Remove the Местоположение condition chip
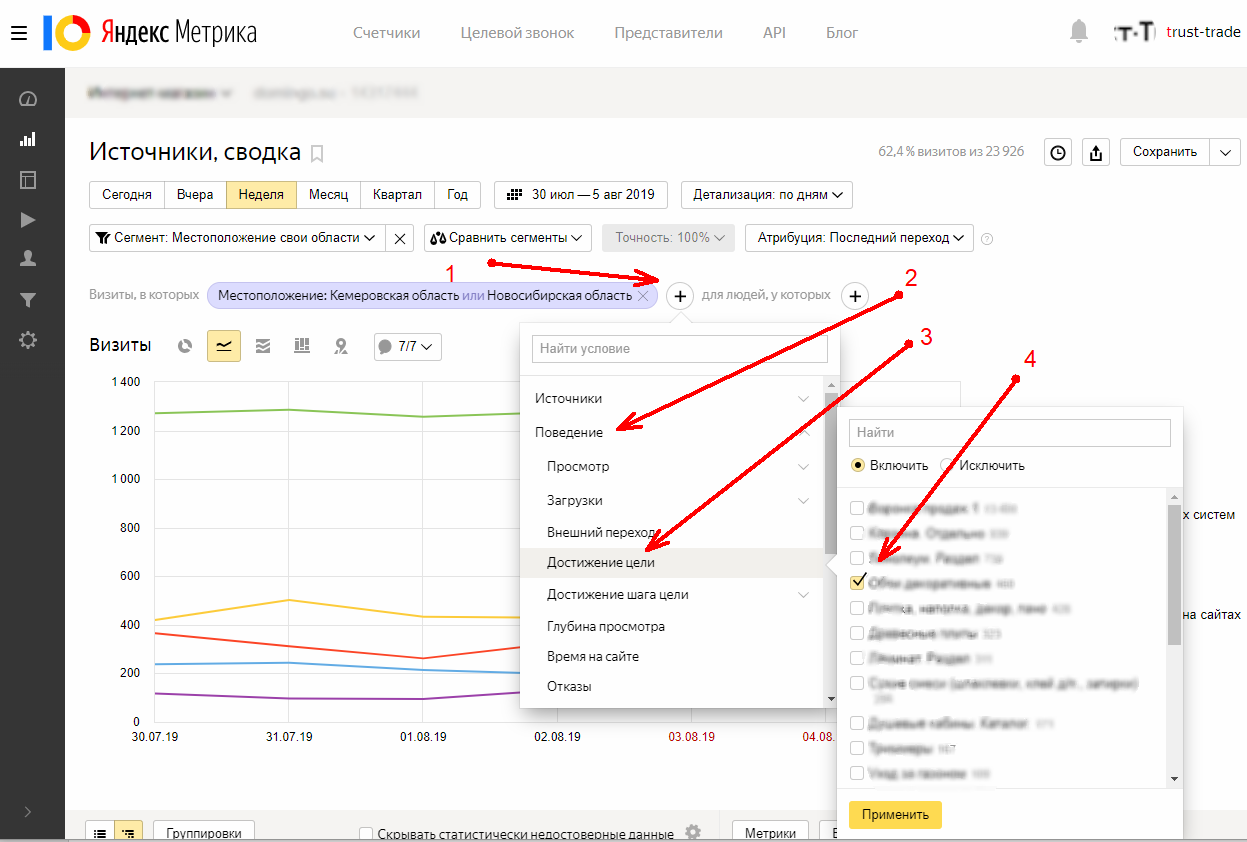1247x842 pixels. [x=643, y=296]
